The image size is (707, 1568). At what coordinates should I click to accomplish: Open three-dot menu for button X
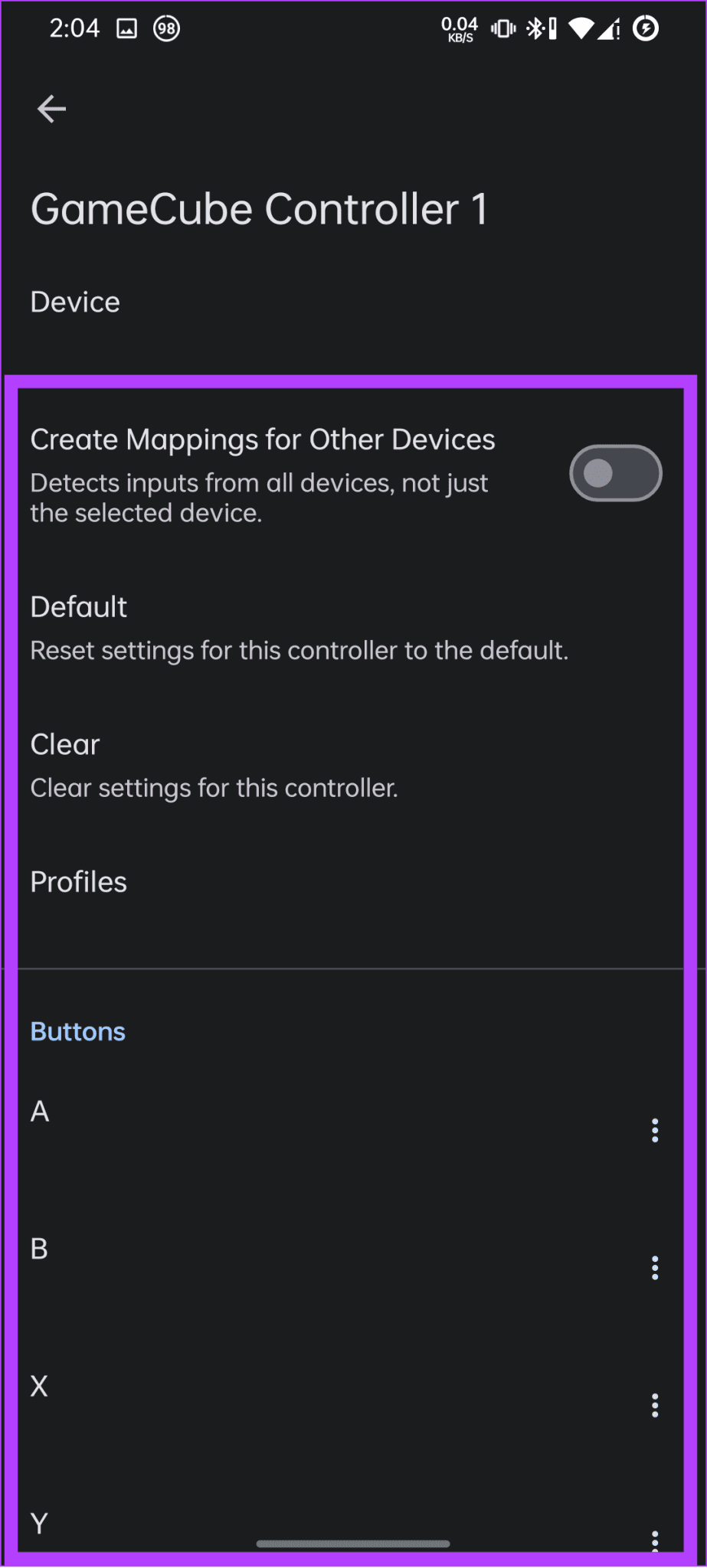click(654, 1405)
